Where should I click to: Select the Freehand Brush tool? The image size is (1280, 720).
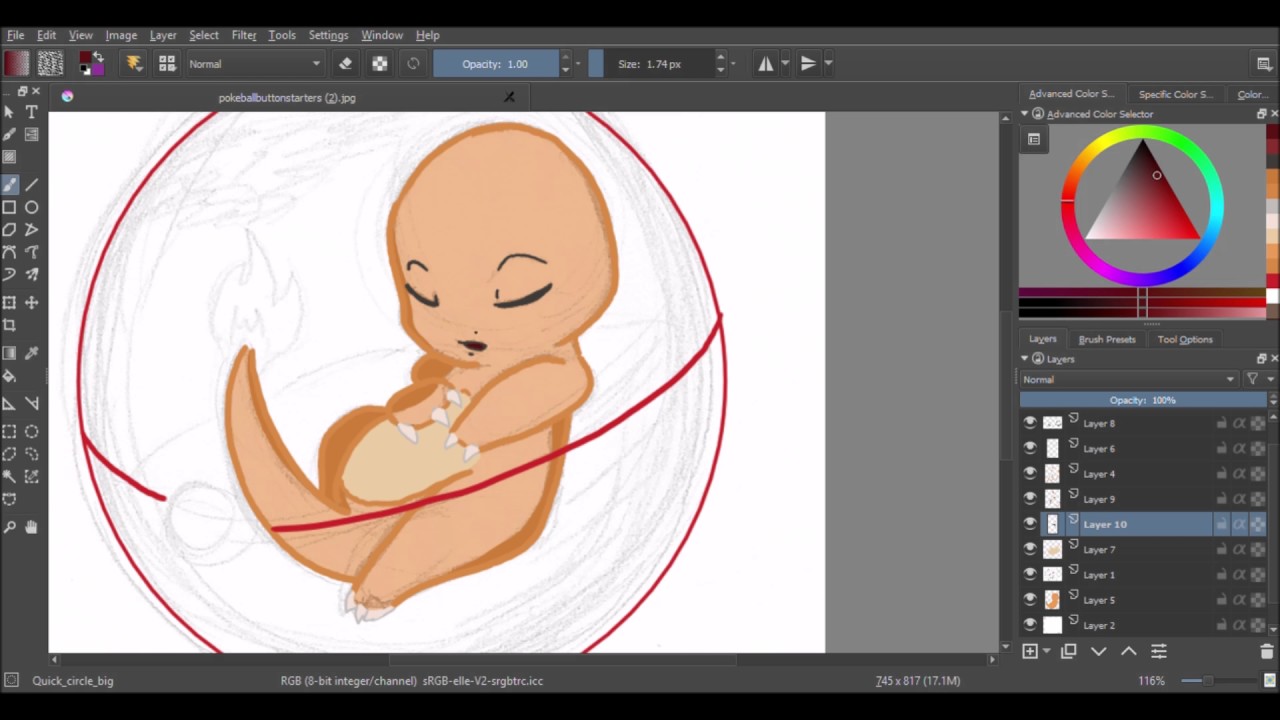[x=10, y=184]
